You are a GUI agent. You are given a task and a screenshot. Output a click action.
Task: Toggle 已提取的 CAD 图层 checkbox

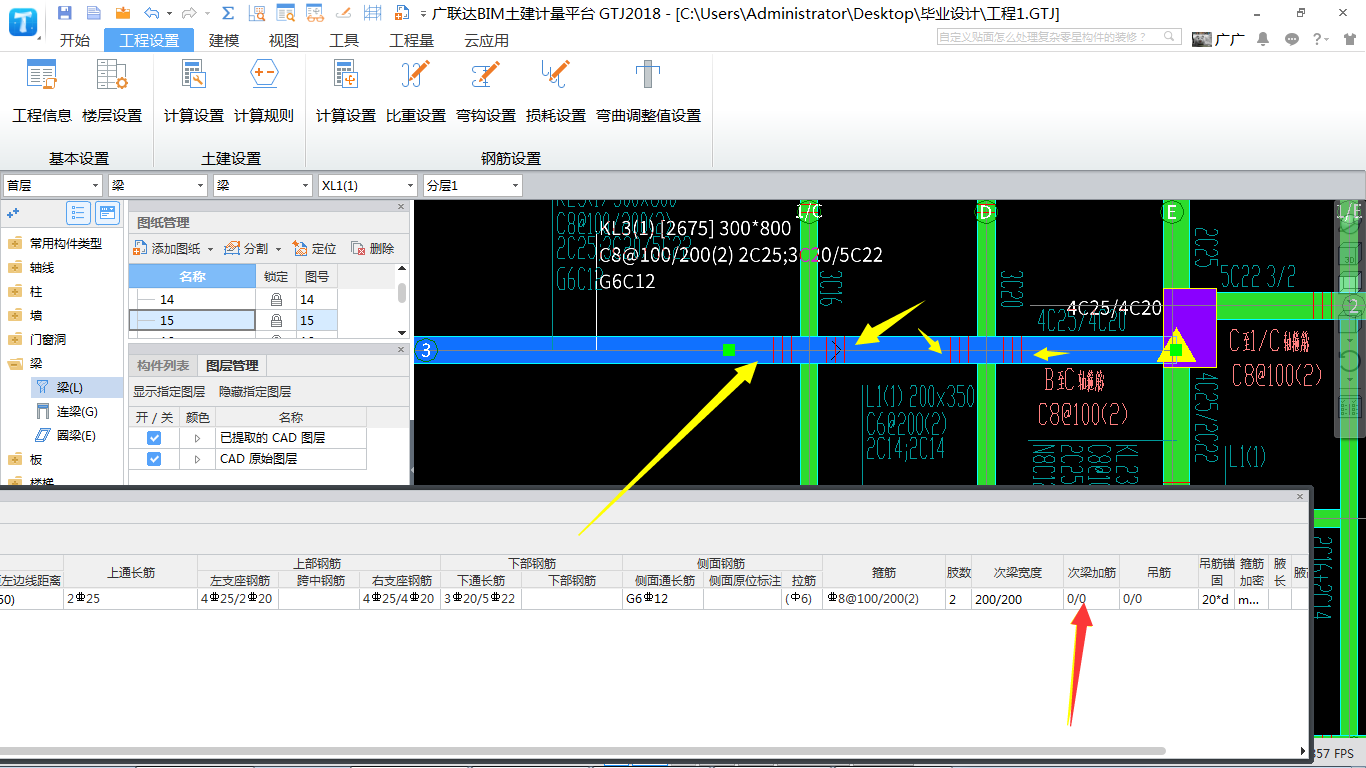click(154, 438)
